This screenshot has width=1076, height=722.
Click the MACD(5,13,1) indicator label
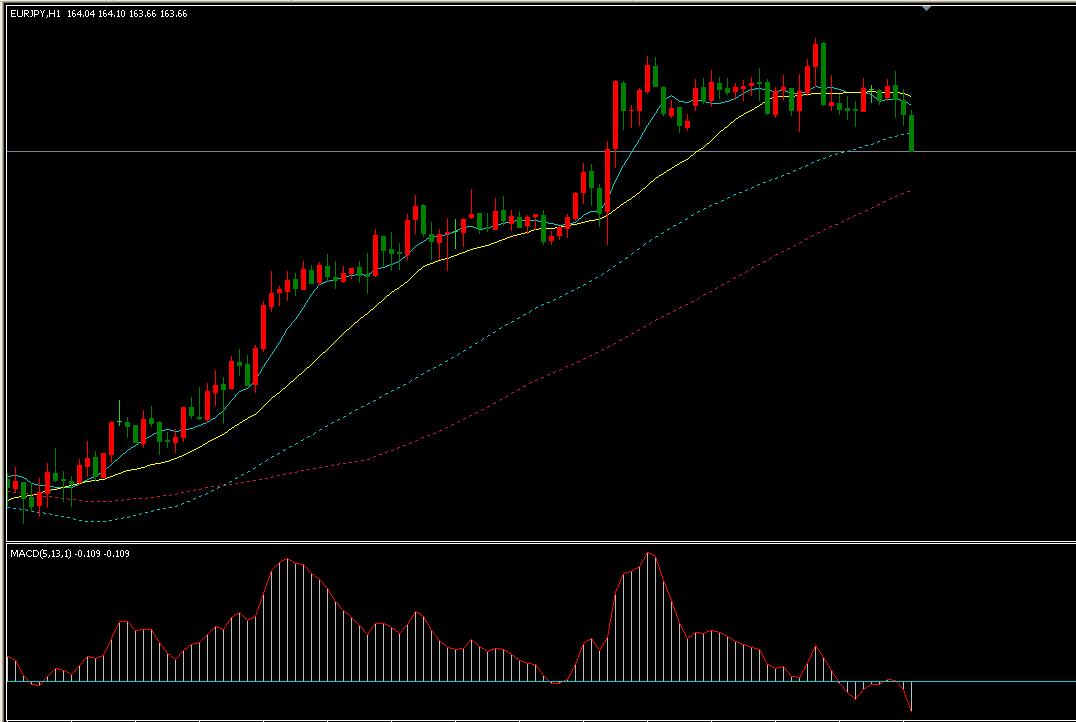click(x=40, y=553)
